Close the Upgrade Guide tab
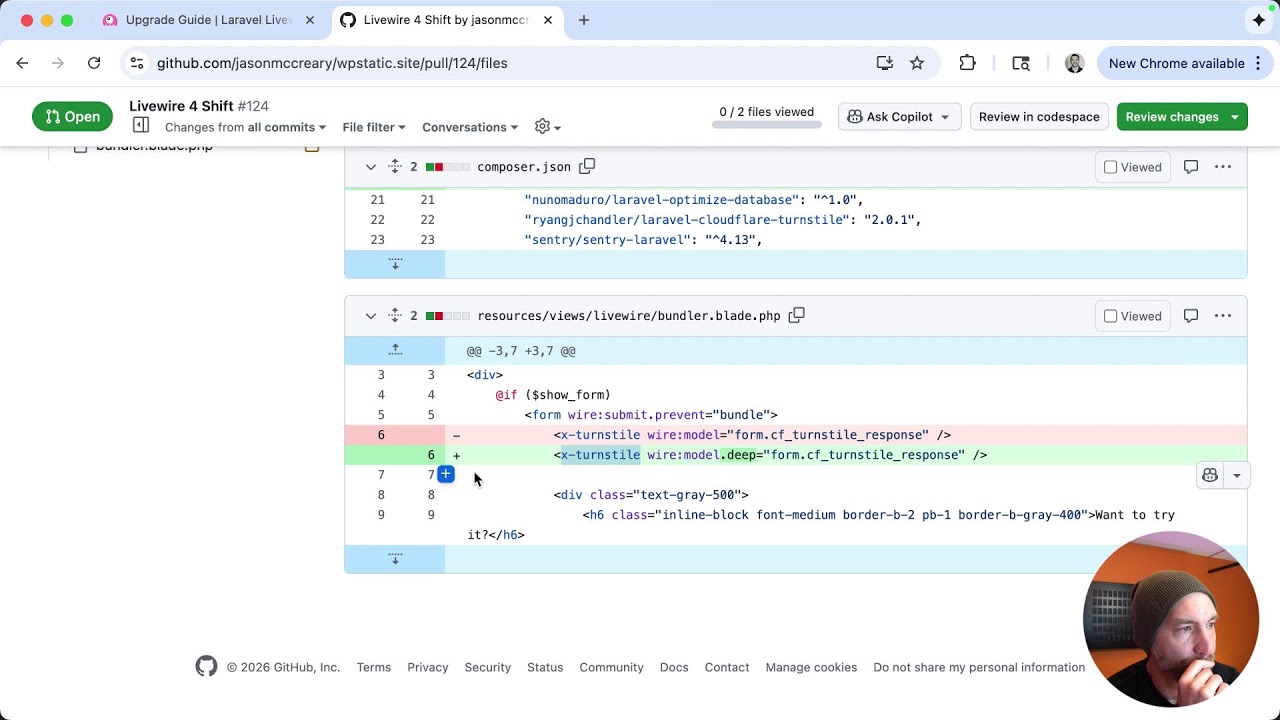Image resolution: width=1280 pixels, height=720 pixels. (x=310, y=20)
